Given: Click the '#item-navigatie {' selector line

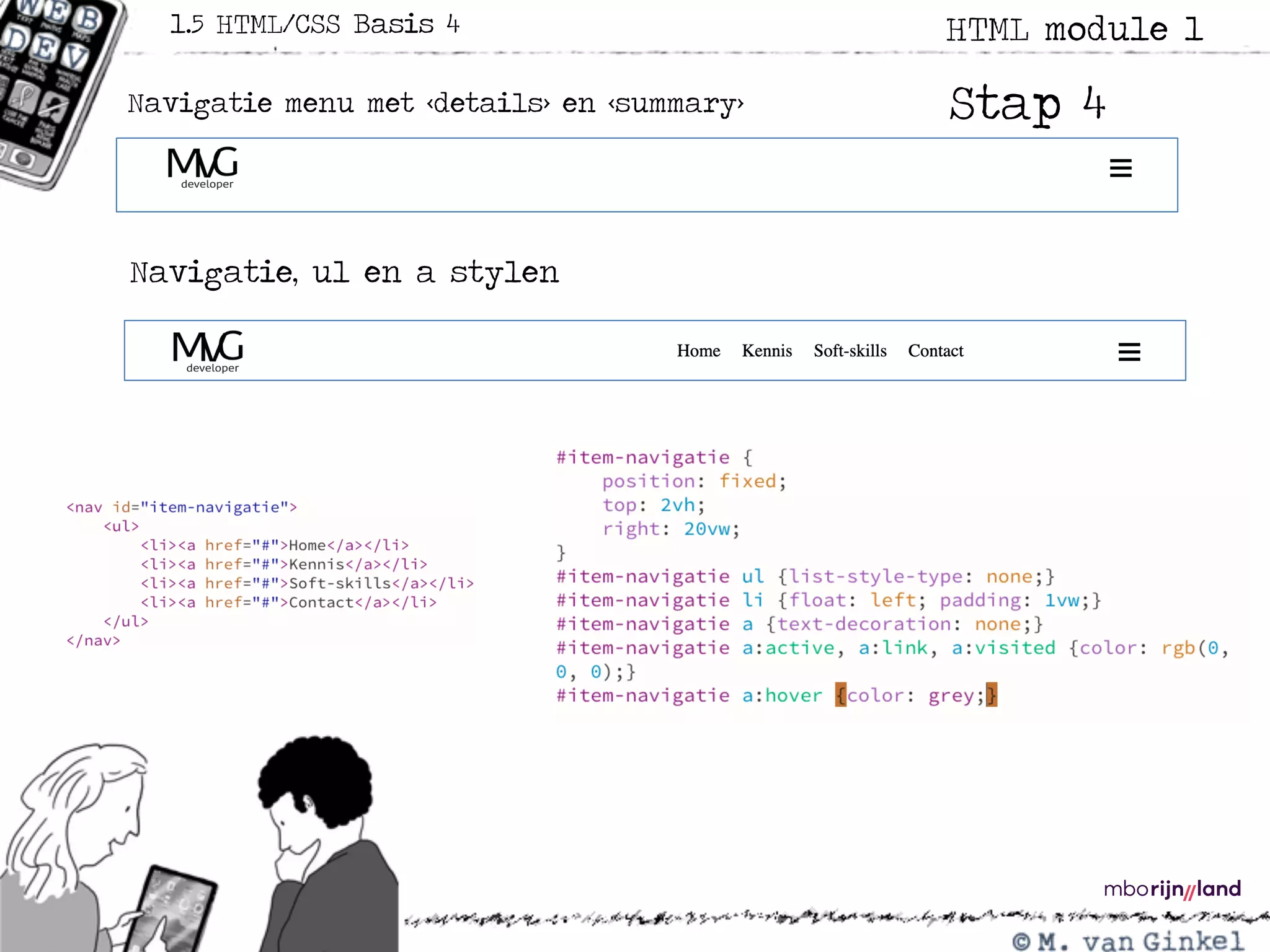Looking at the screenshot, I should point(654,457).
